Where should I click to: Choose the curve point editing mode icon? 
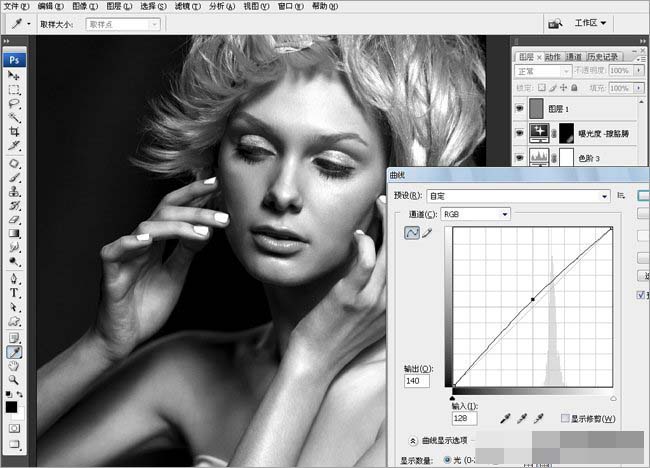(410, 233)
